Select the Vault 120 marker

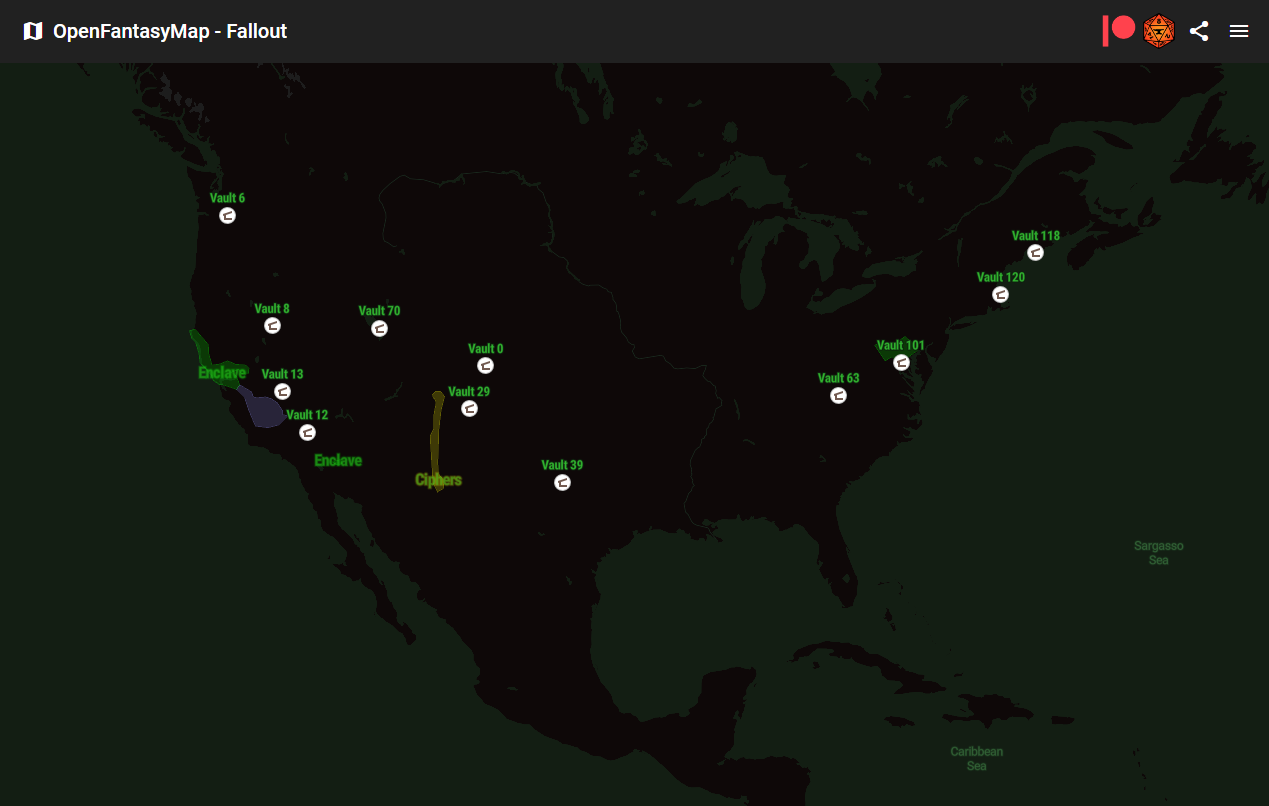pos(1001,294)
